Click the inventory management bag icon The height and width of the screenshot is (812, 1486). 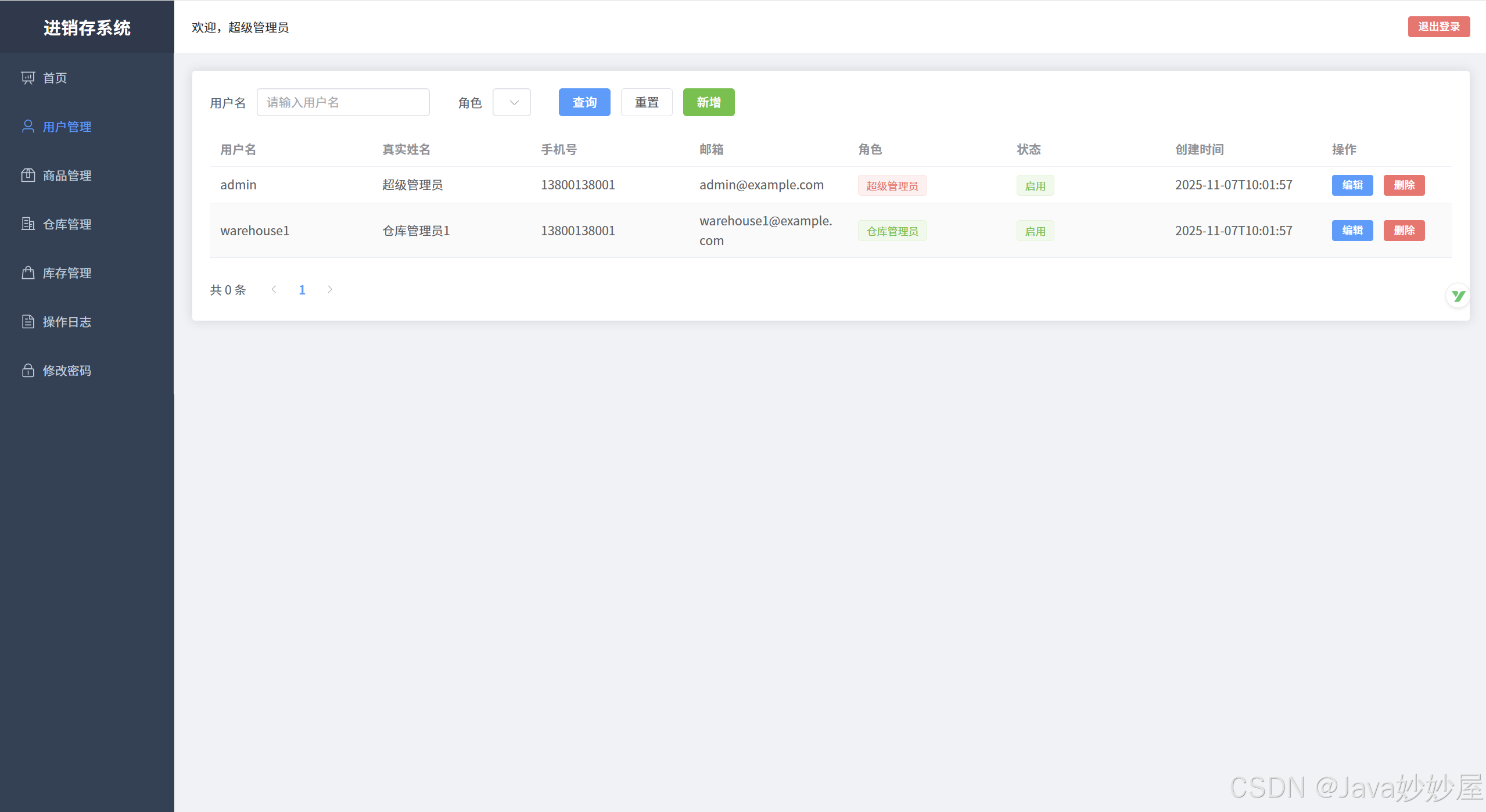(x=28, y=273)
